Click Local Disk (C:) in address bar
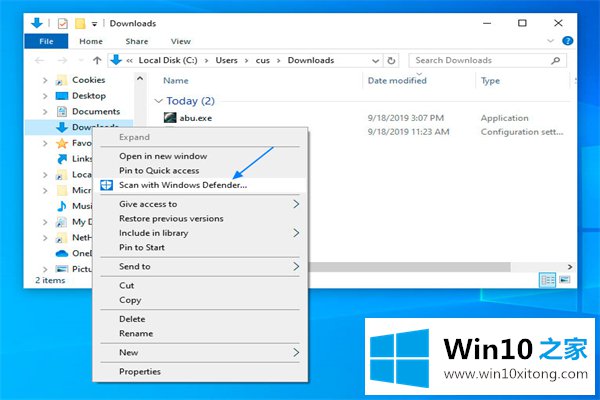The width and height of the screenshot is (600, 400). (x=168, y=60)
